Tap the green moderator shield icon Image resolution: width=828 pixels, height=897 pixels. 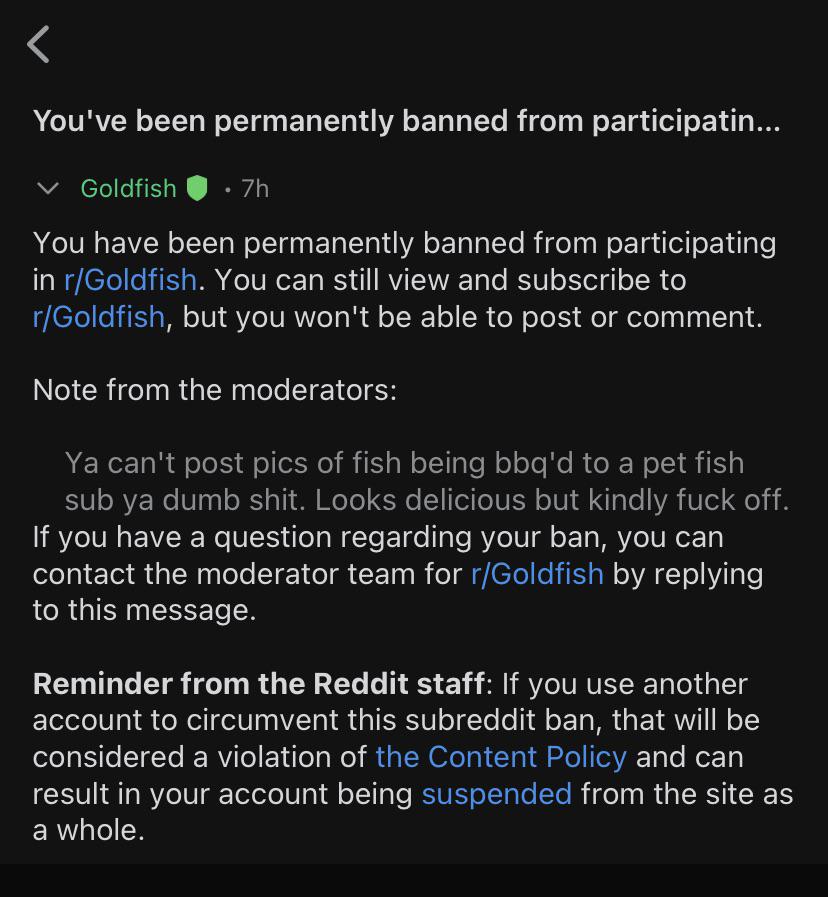point(197,188)
